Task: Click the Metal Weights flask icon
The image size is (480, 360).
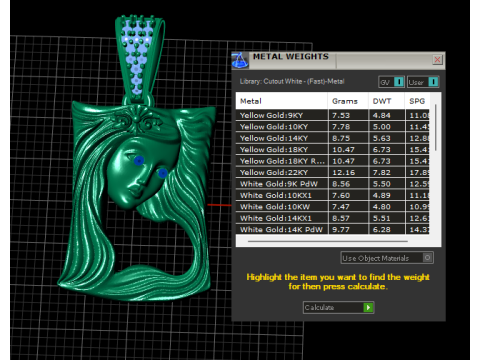Action: pos(240,60)
